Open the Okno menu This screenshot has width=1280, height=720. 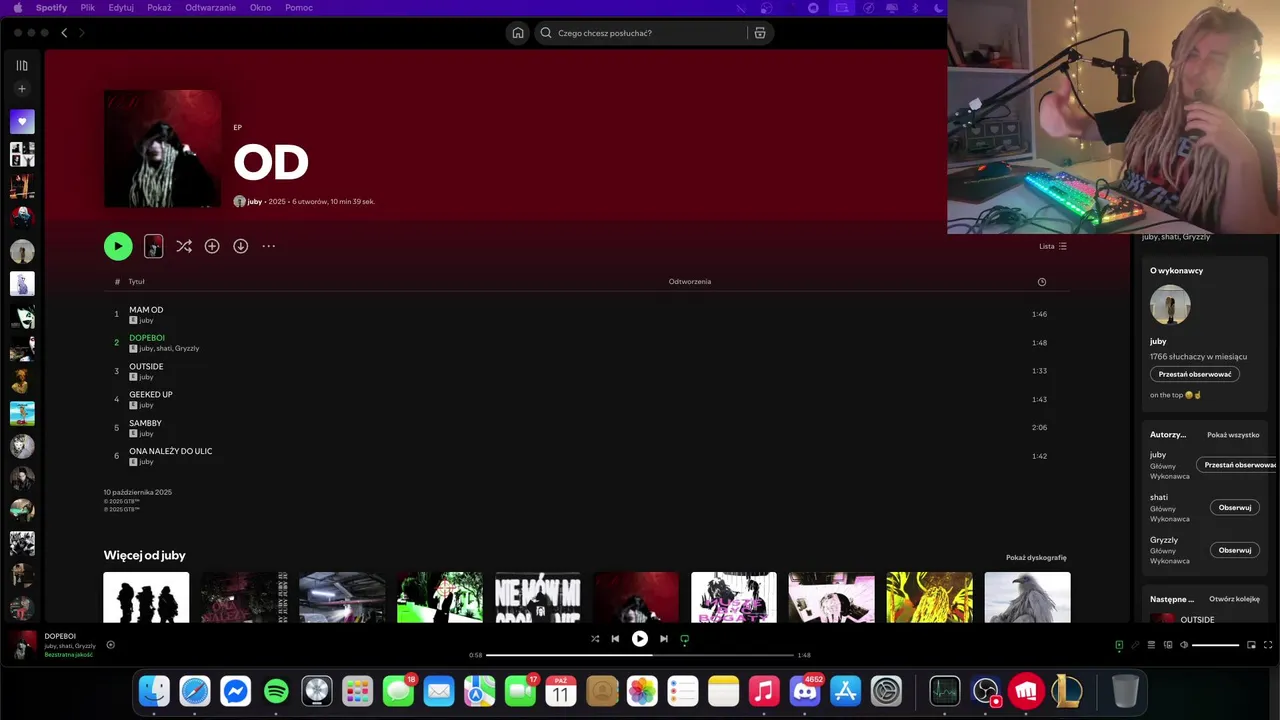click(x=260, y=8)
